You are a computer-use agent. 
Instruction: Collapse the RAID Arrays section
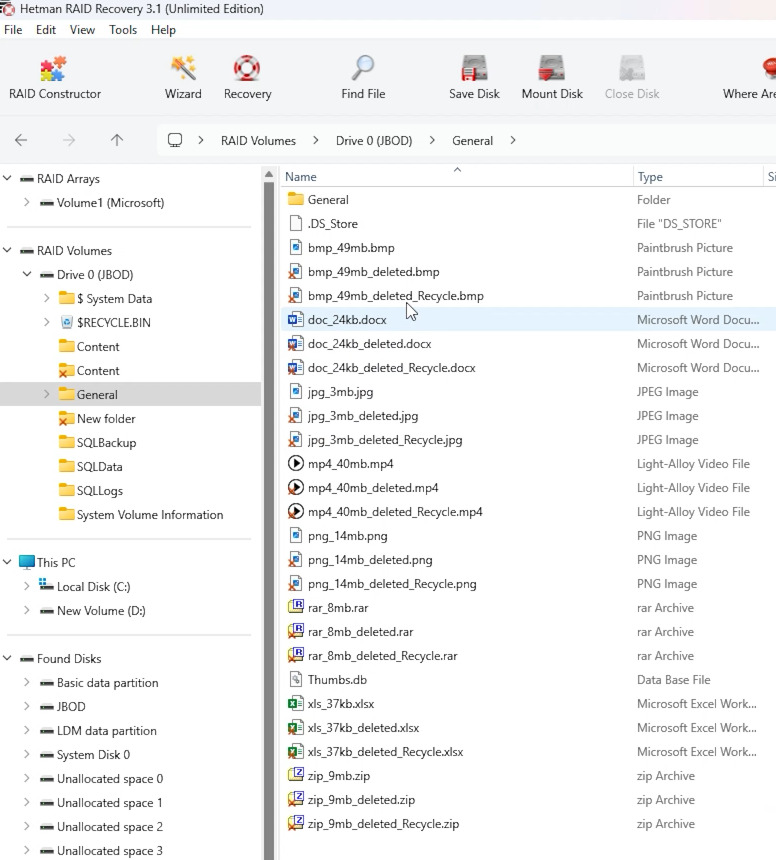tap(7, 178)
